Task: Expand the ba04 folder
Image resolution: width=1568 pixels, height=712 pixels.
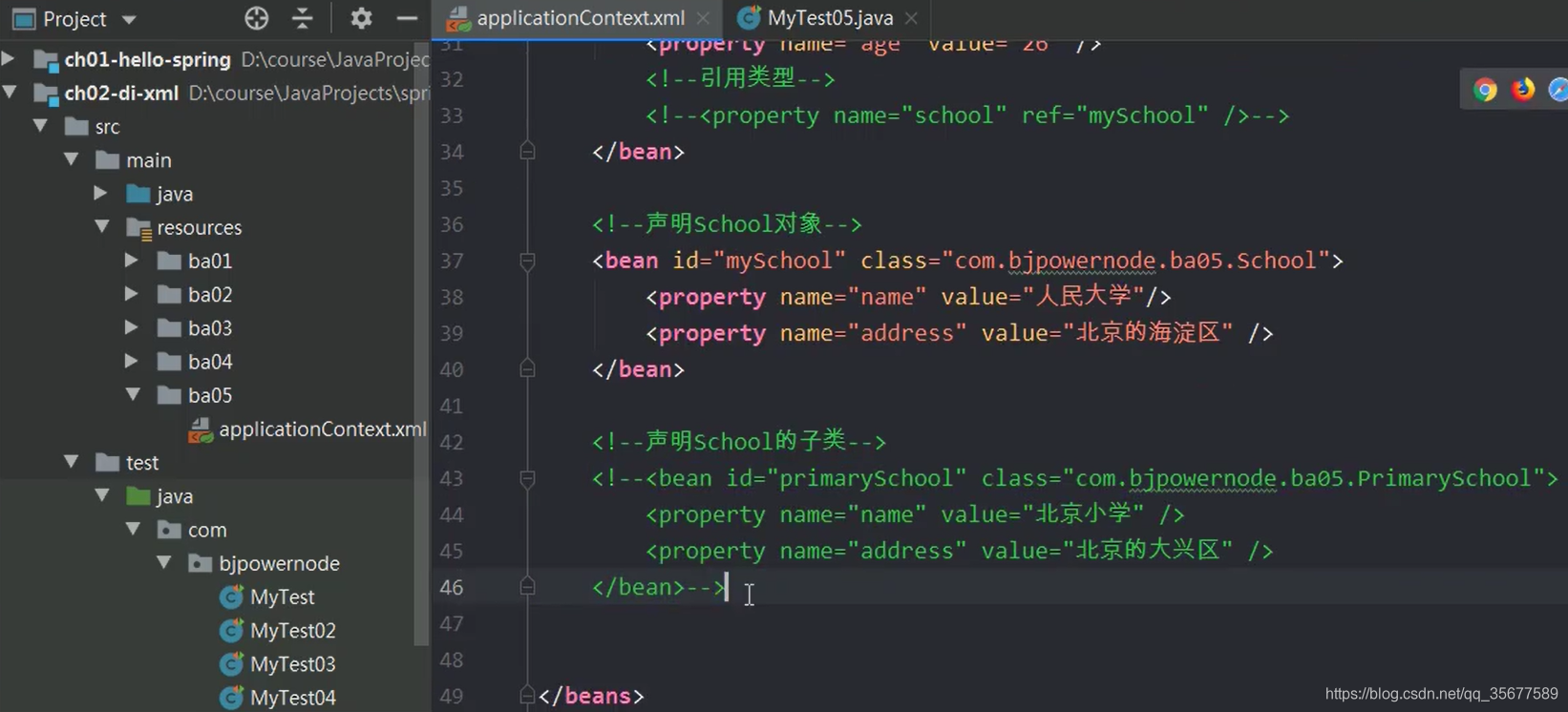Action: (132, 362)
